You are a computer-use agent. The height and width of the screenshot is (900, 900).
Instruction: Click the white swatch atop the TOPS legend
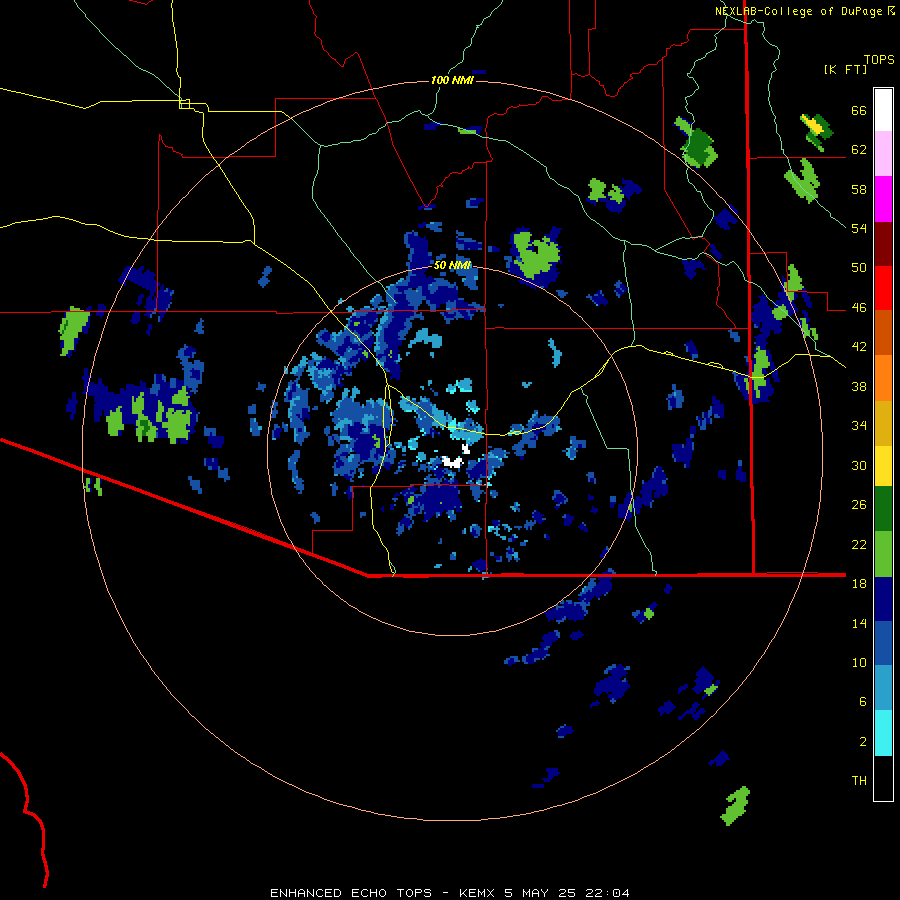[883, 110]
